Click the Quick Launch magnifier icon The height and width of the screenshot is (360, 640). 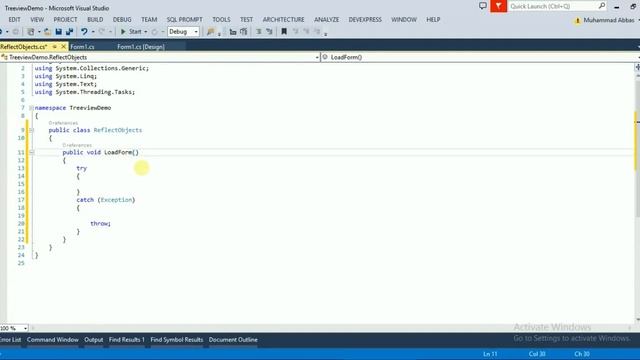602,6
